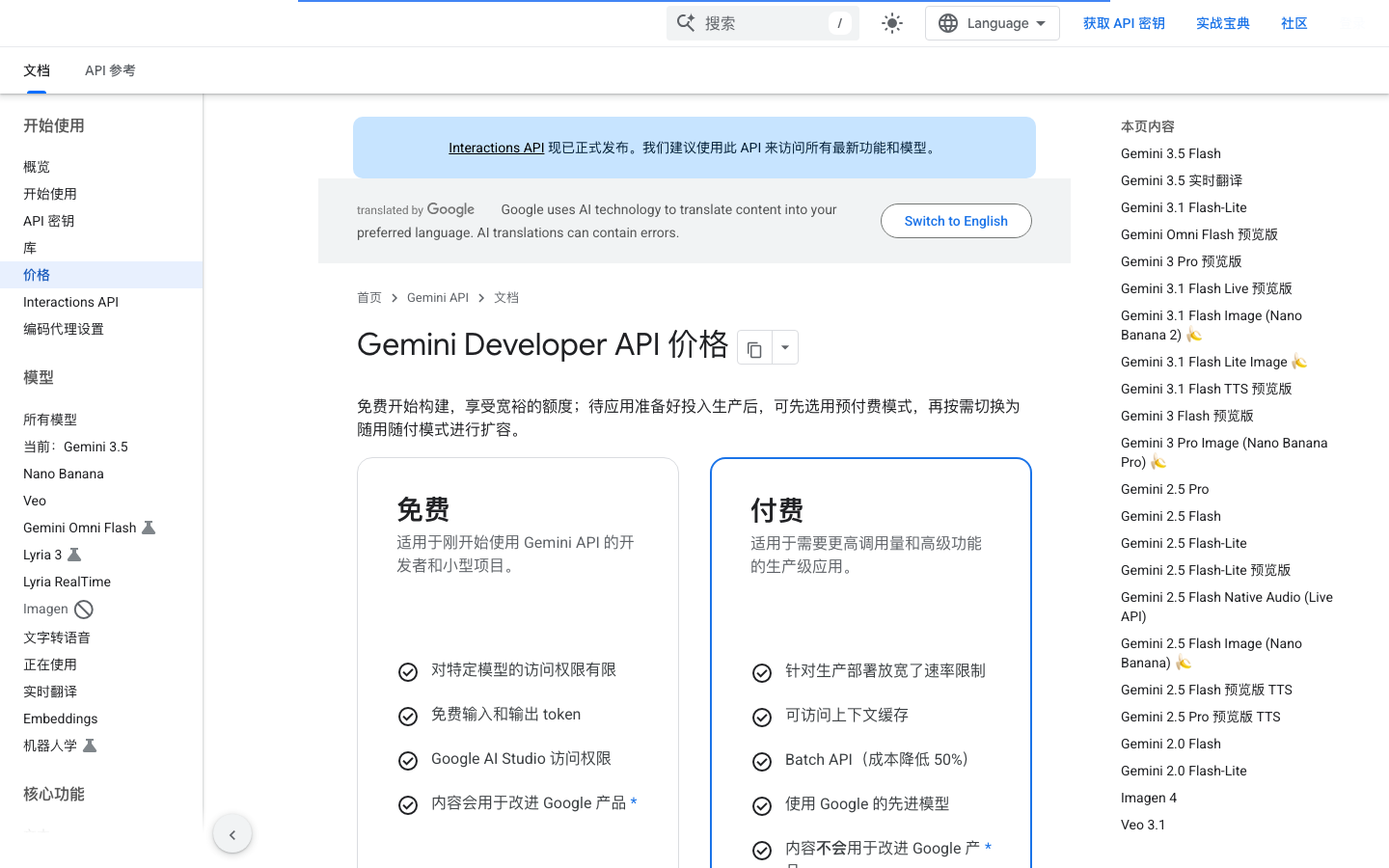This screenshot has height=868, width=1389.
Task: Jump to Gemini 3.1 Flash-Lite section
Action: tap(1184, 207)
